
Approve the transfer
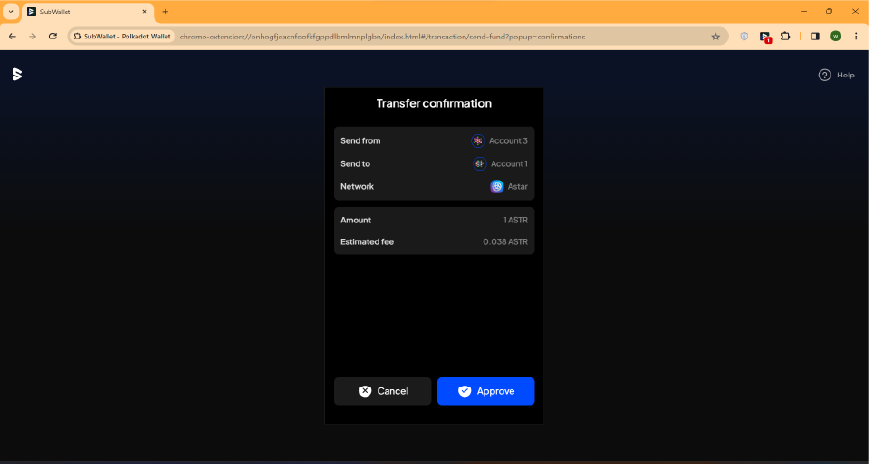485,391
